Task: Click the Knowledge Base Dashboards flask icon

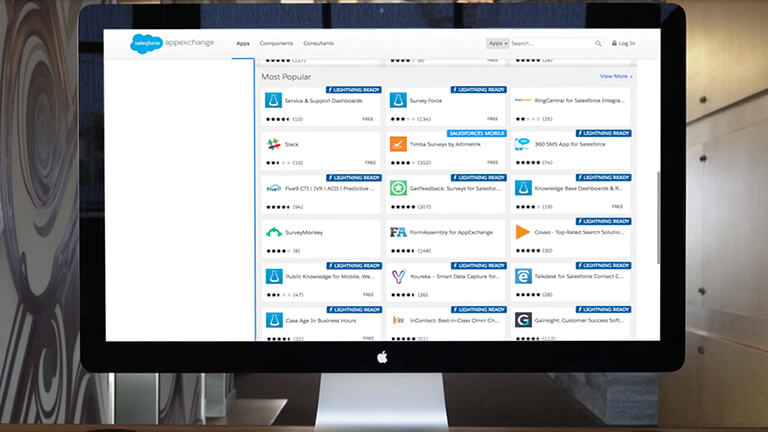Action: tap(523, 188)
